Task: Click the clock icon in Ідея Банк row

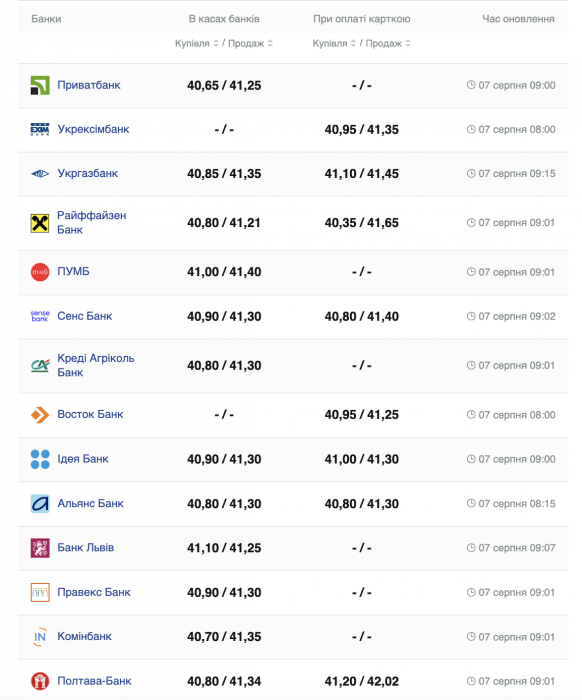Action: click(x=471, y=459)
